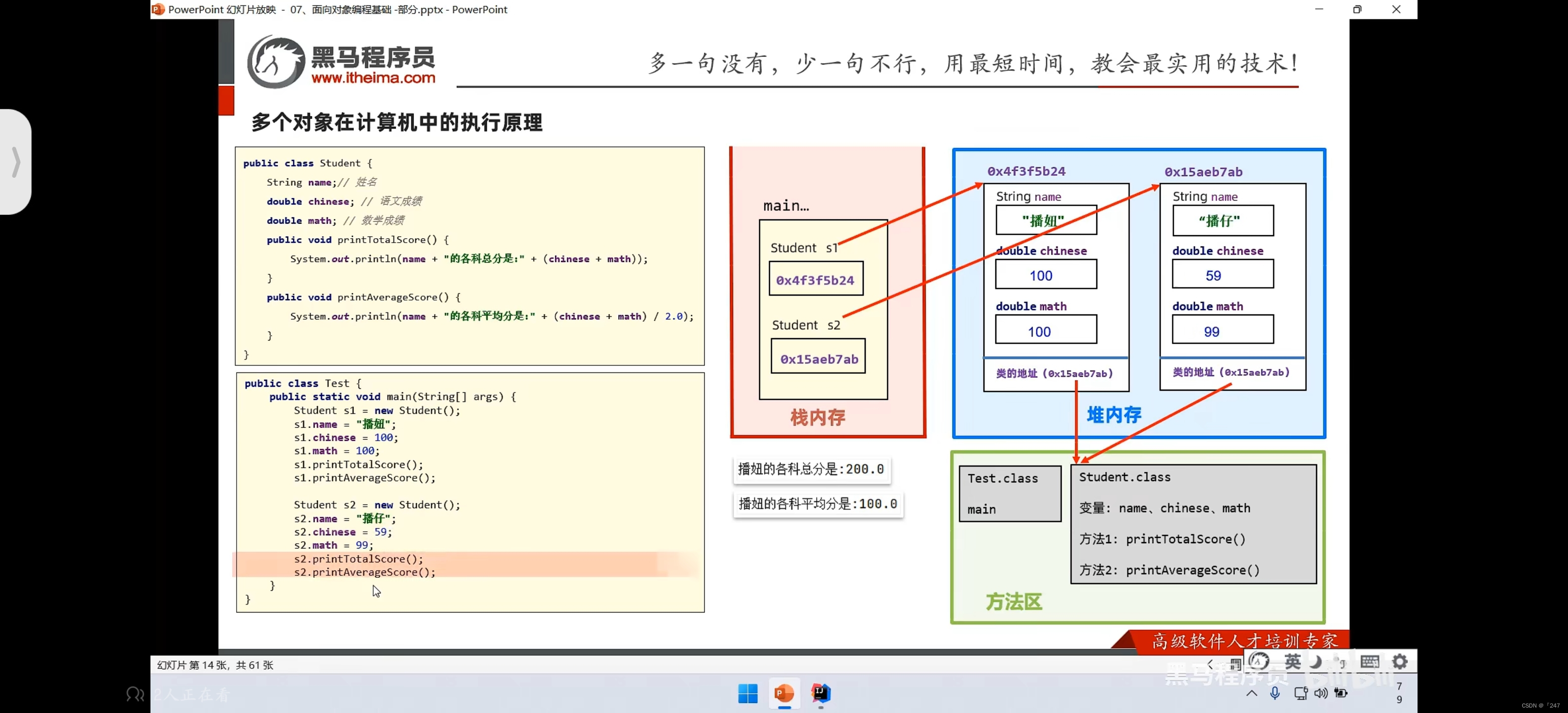Click the "播妞" name value box

pos(1046,220)
